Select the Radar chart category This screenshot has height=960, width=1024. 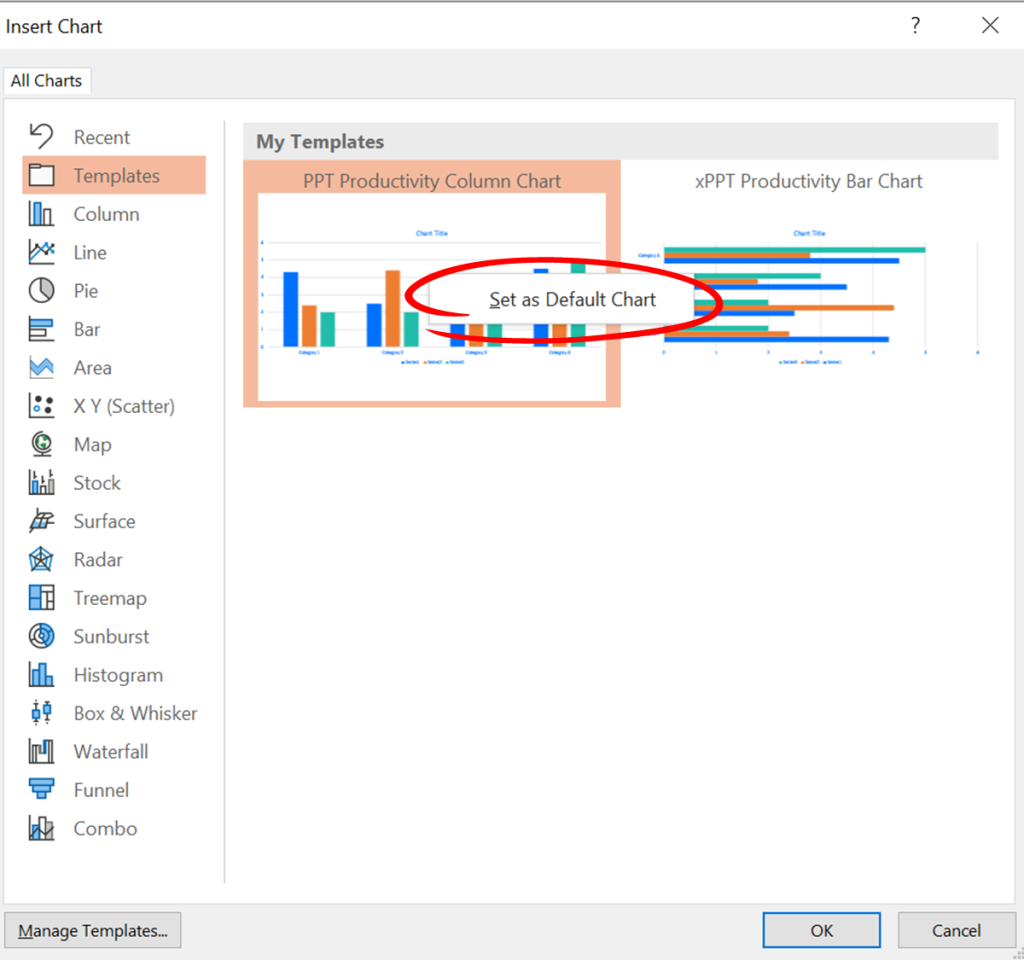(97, 559)
